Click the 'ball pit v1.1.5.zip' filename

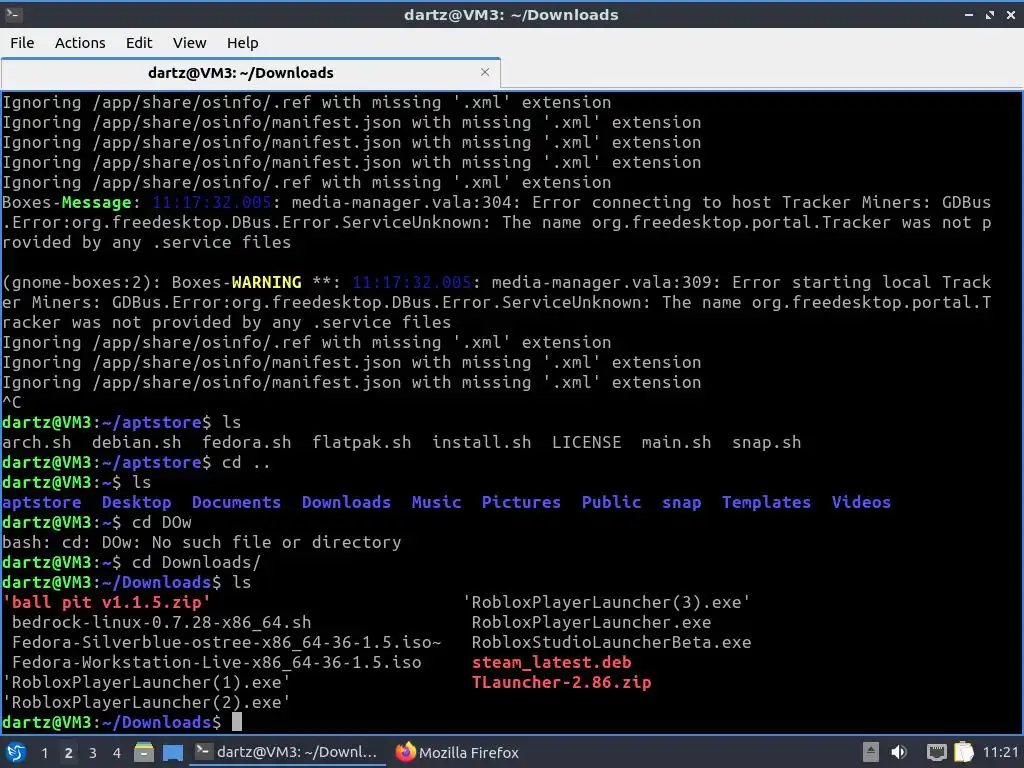click(x=106, y=601)
